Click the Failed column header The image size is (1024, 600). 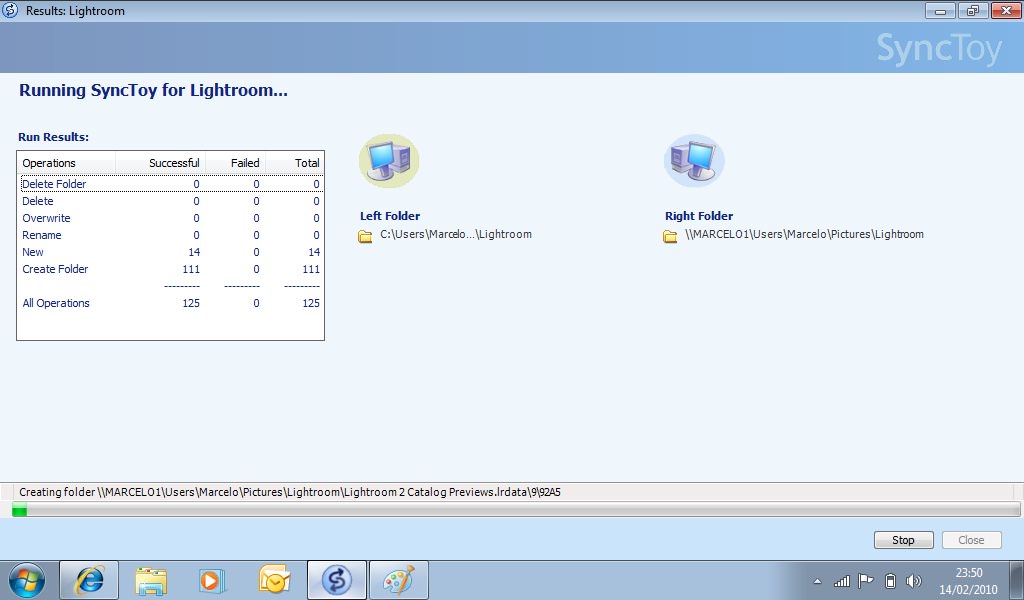[236, 163]
